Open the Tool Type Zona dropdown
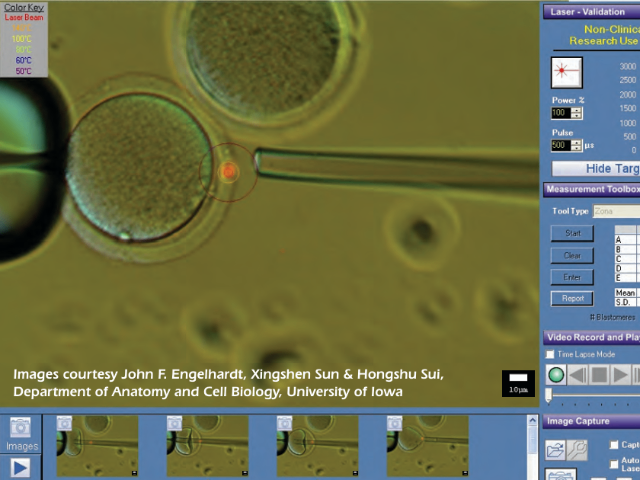Viewport: 640px width, 480px height. point(616,211)
